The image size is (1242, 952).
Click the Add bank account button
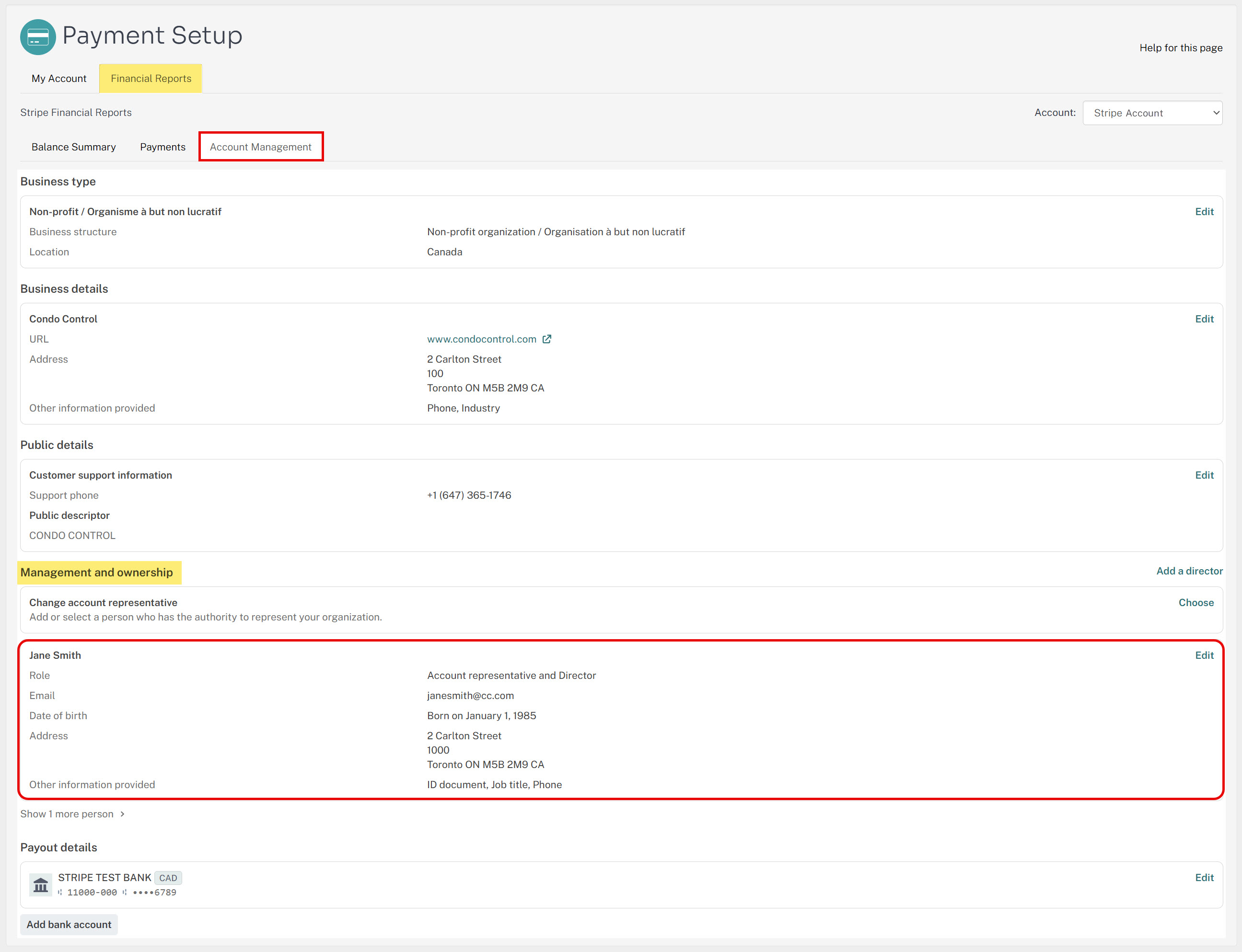pyautogui.click(x=69, y=924)
